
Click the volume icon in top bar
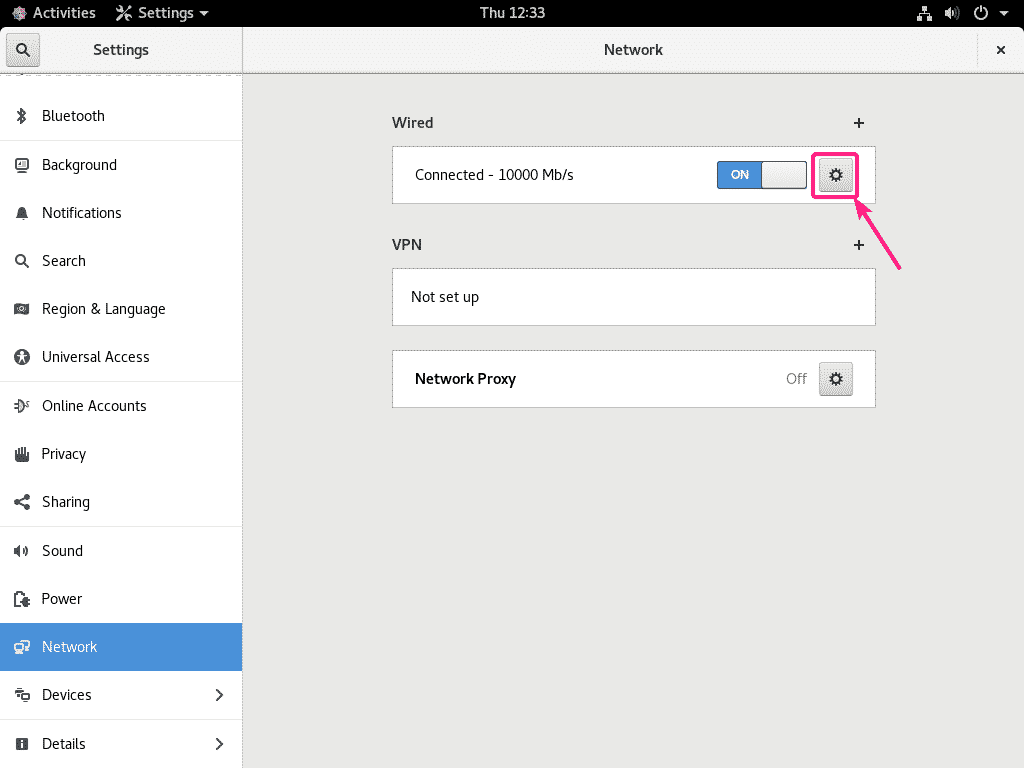(x=951, y=13)
